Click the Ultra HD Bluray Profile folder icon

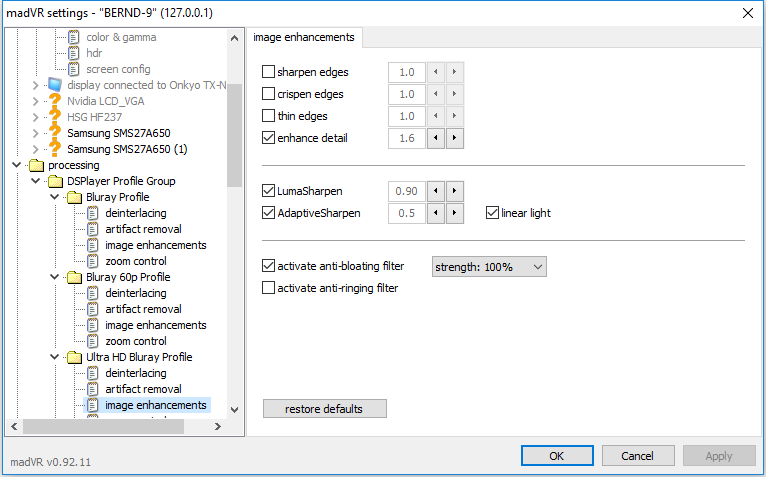(x=74, y=357)
